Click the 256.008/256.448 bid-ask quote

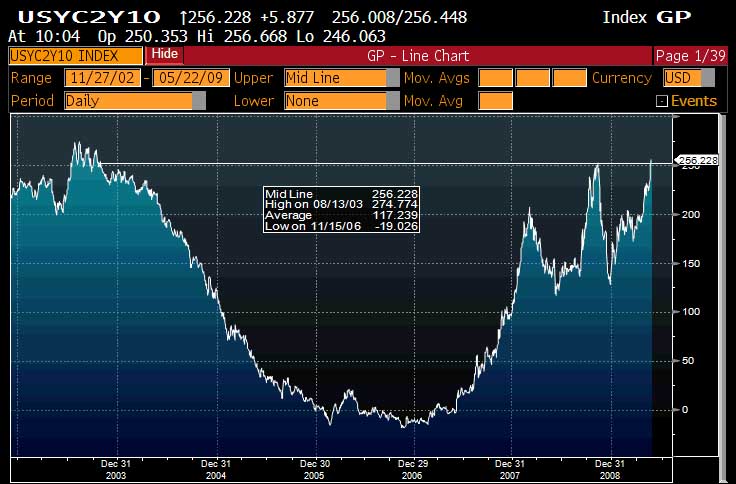[x=399, y=18]
